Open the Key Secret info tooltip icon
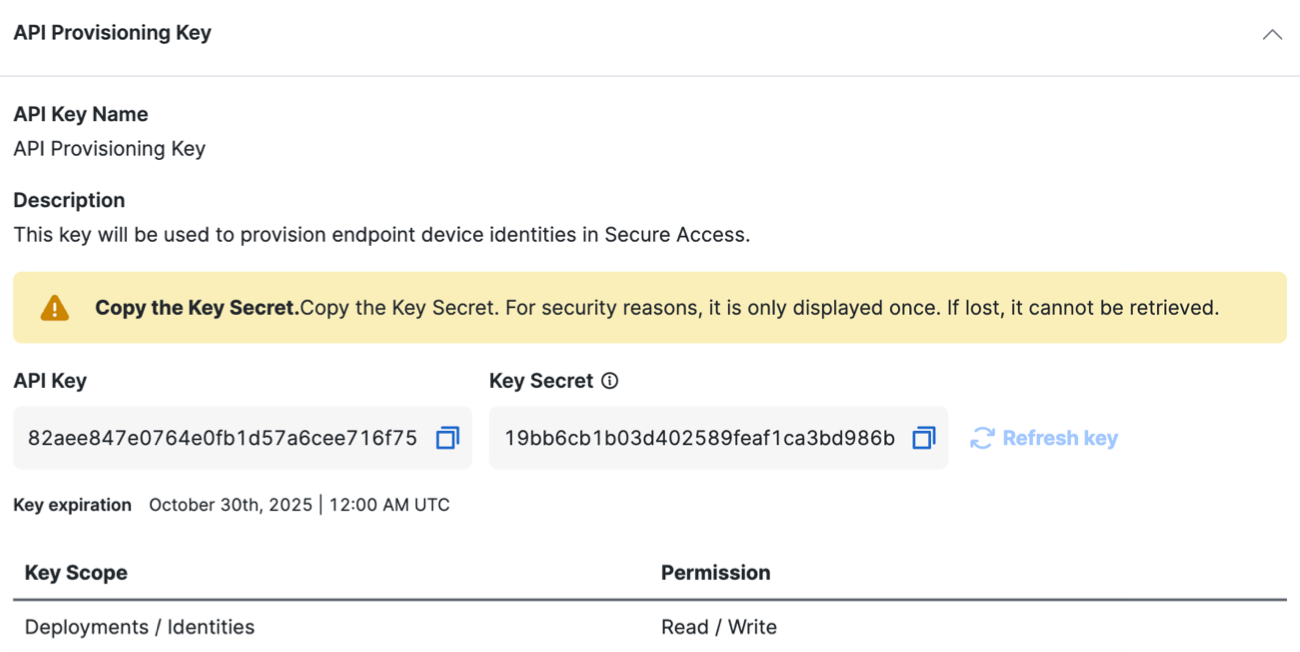 pyautogui.click(x=610, y=381)
